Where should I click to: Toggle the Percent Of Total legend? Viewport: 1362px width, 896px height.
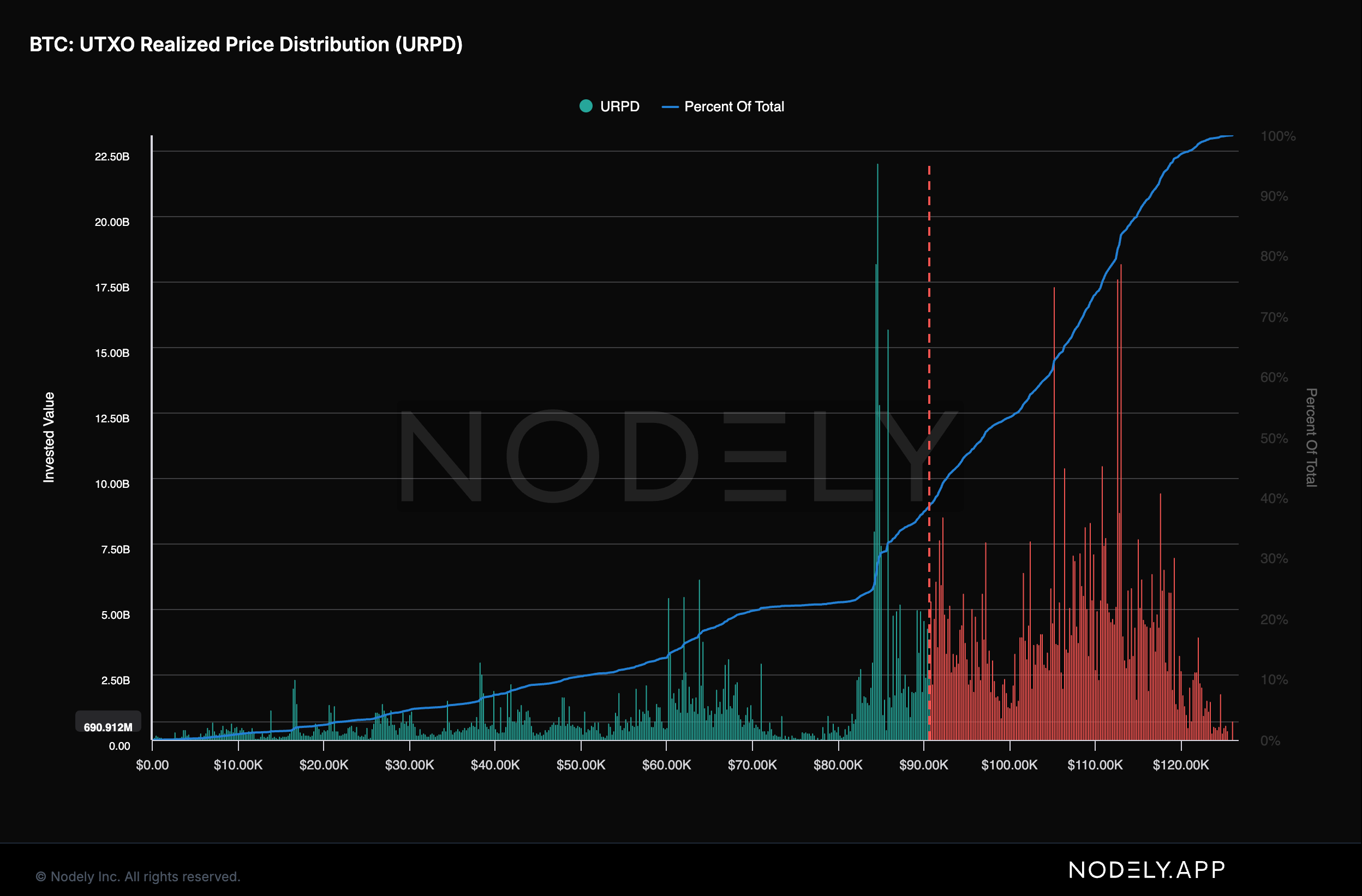coord(733,106)
